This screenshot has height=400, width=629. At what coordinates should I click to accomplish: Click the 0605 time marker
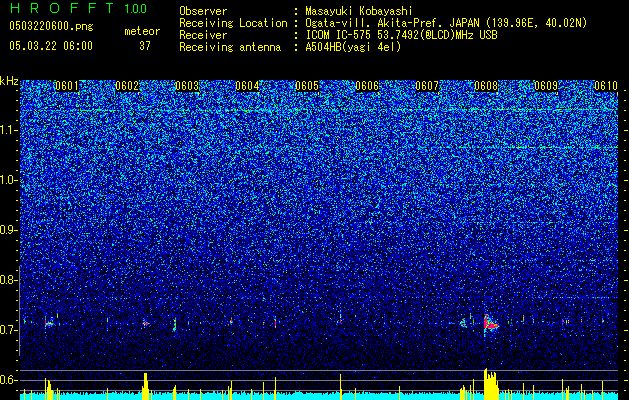tap(307, 86)
